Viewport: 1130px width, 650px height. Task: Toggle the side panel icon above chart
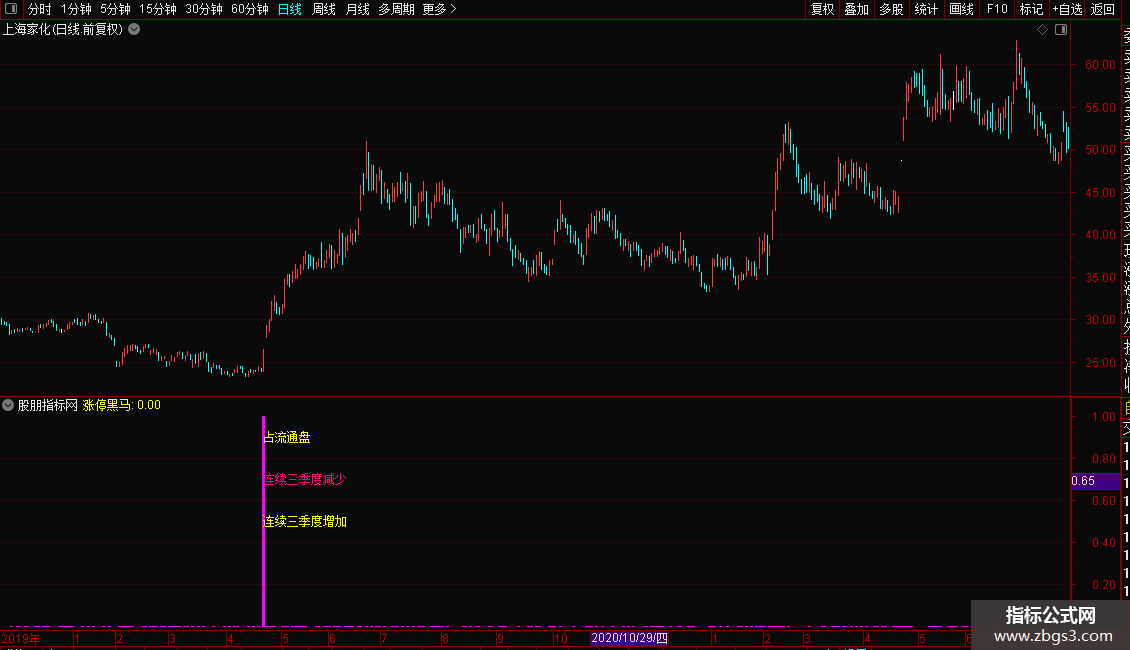[1061, 30]
